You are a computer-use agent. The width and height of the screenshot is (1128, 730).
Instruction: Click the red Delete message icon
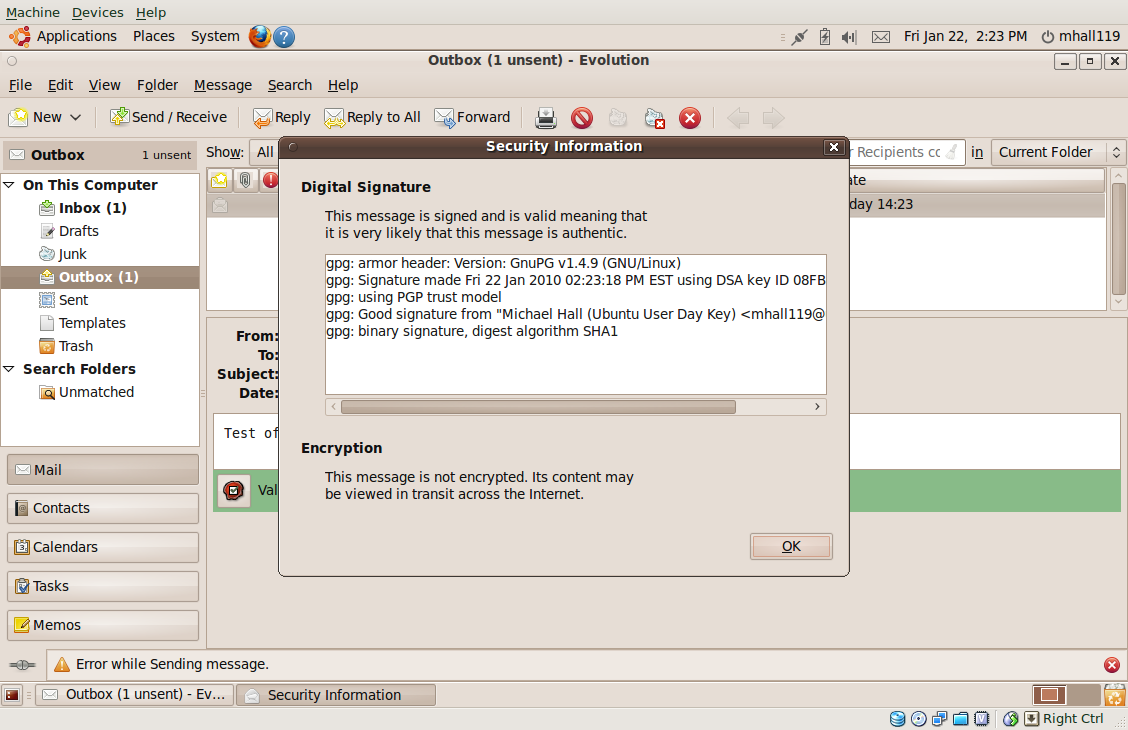click(690, 118)
